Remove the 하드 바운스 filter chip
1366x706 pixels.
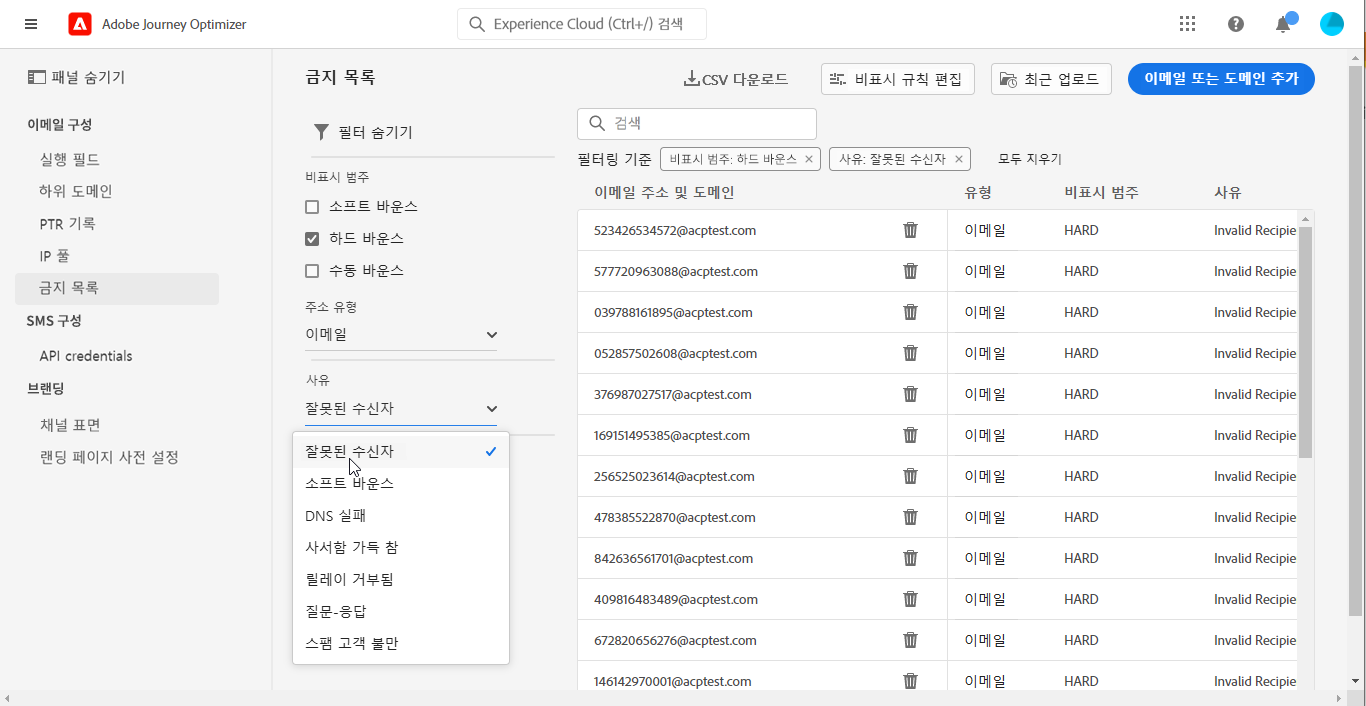(x=809, y=159)
